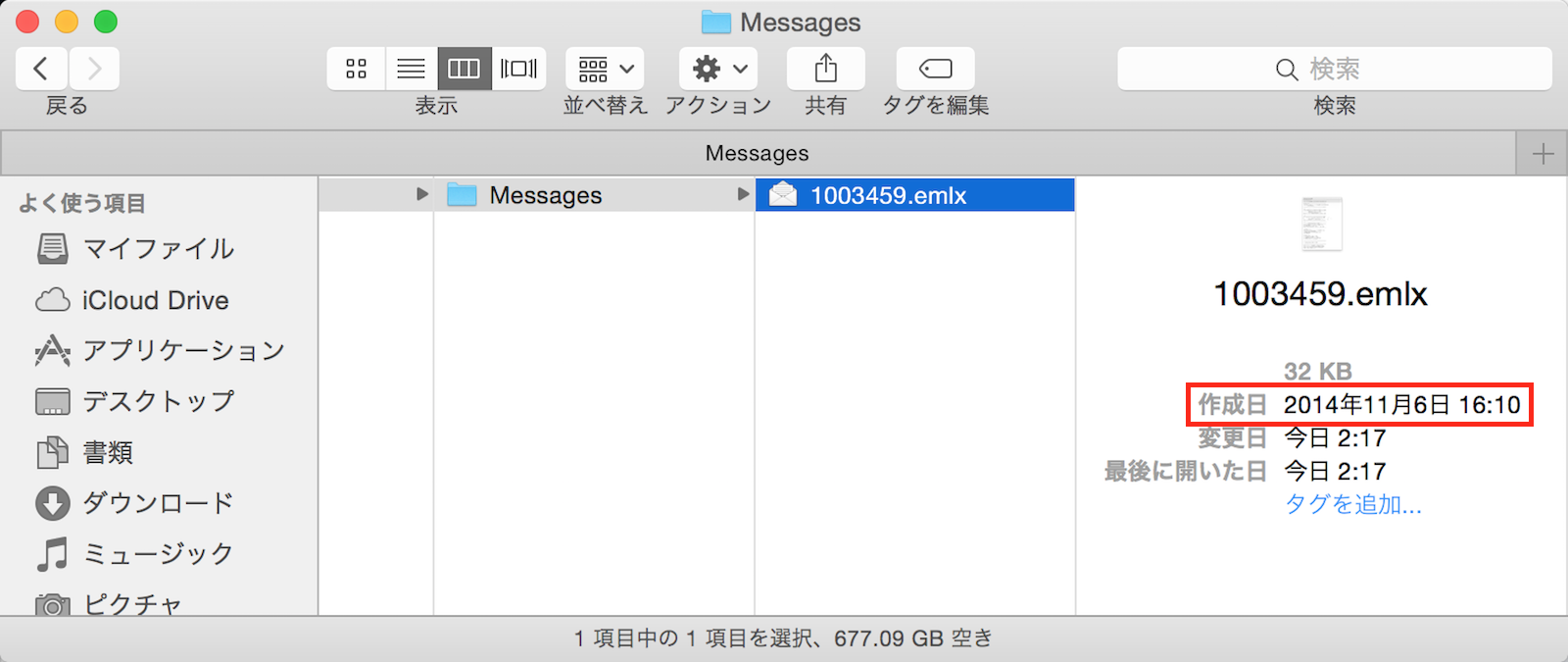Open ミュージック in the sidebar
1568x662 pixels.
coord(159,555)
